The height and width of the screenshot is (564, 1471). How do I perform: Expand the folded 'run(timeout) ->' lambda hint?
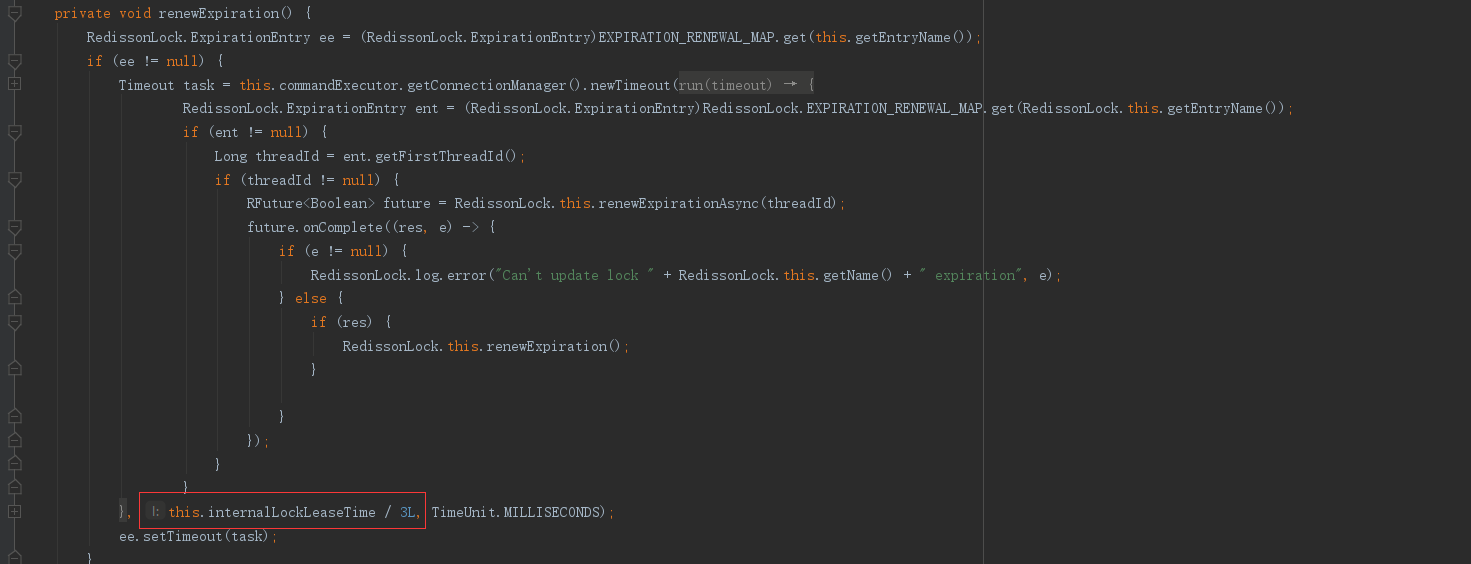[x=746, y=85]
